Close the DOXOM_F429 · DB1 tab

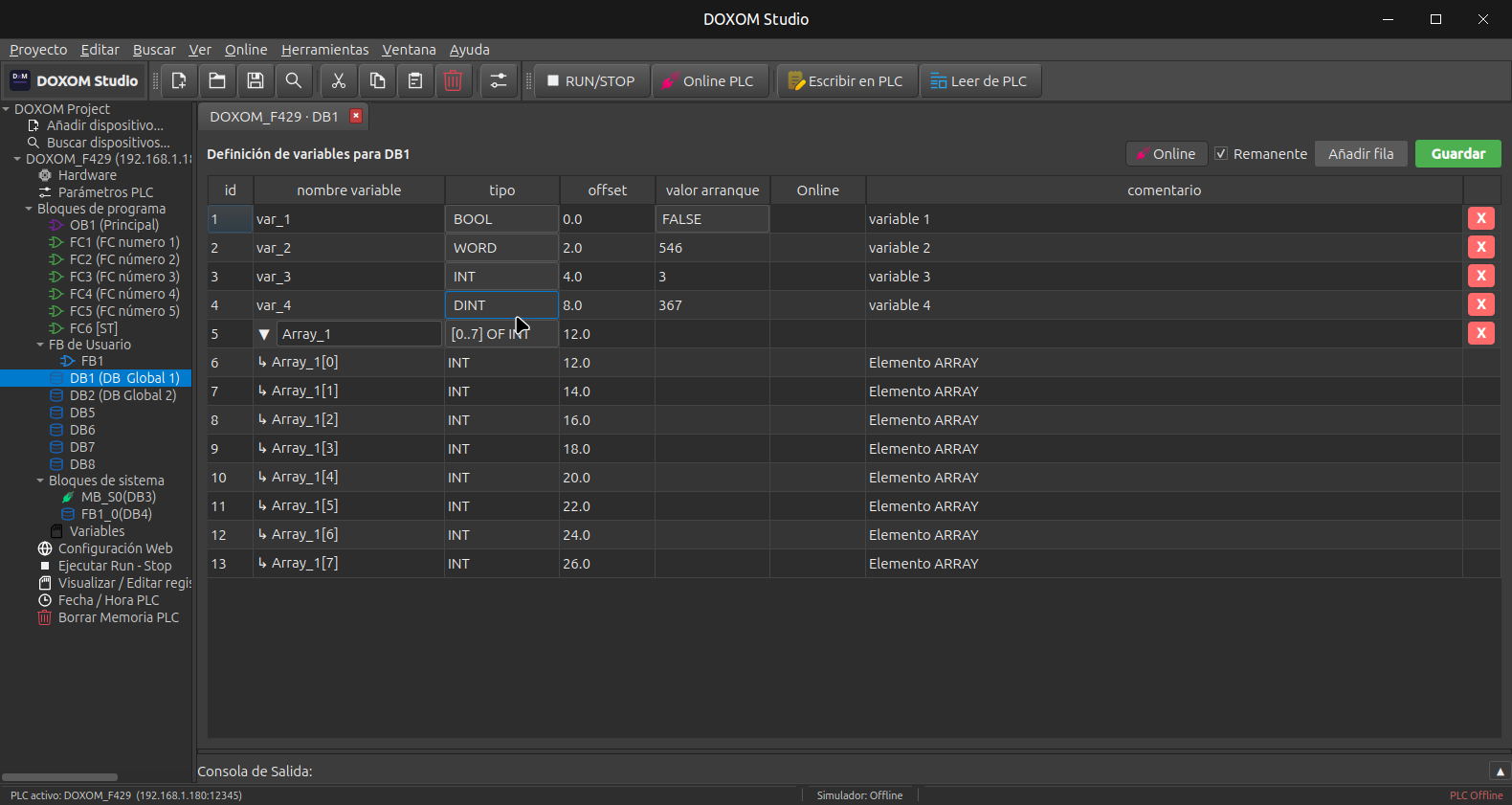(356, 116)
